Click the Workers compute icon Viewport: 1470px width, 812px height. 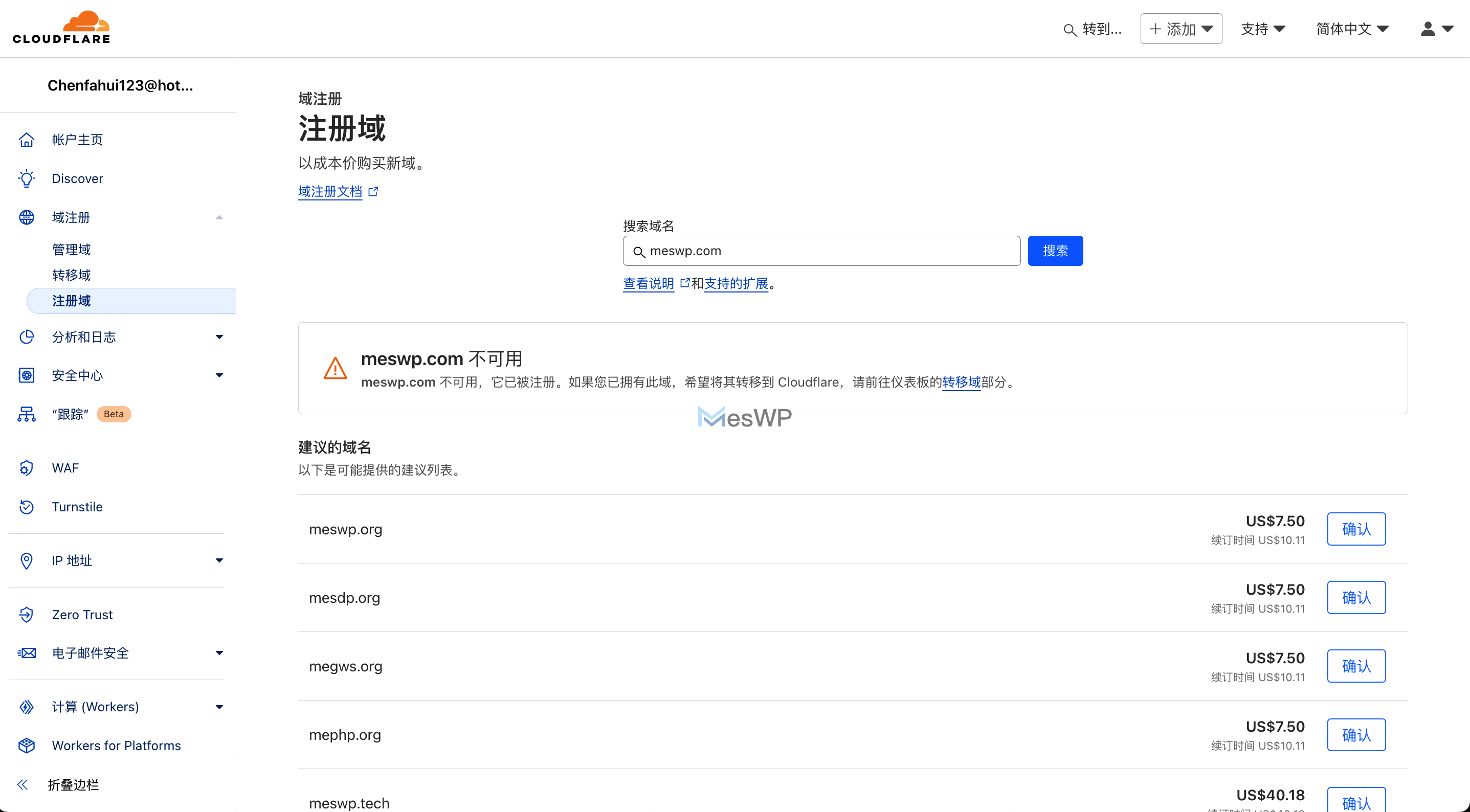[x=26, y=707]
